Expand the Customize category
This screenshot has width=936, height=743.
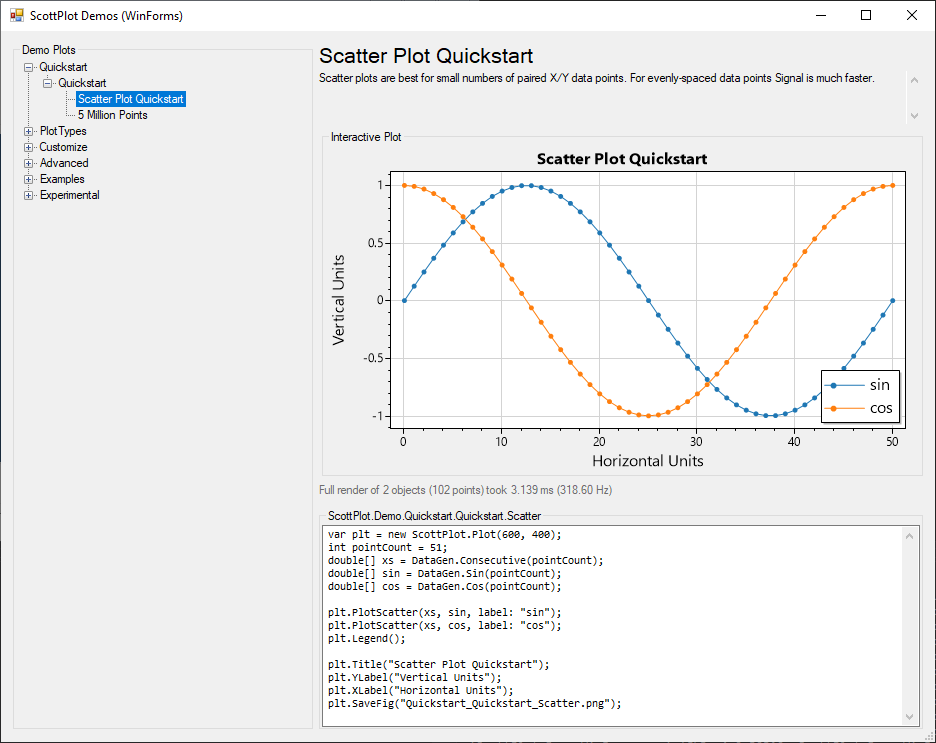29,147
